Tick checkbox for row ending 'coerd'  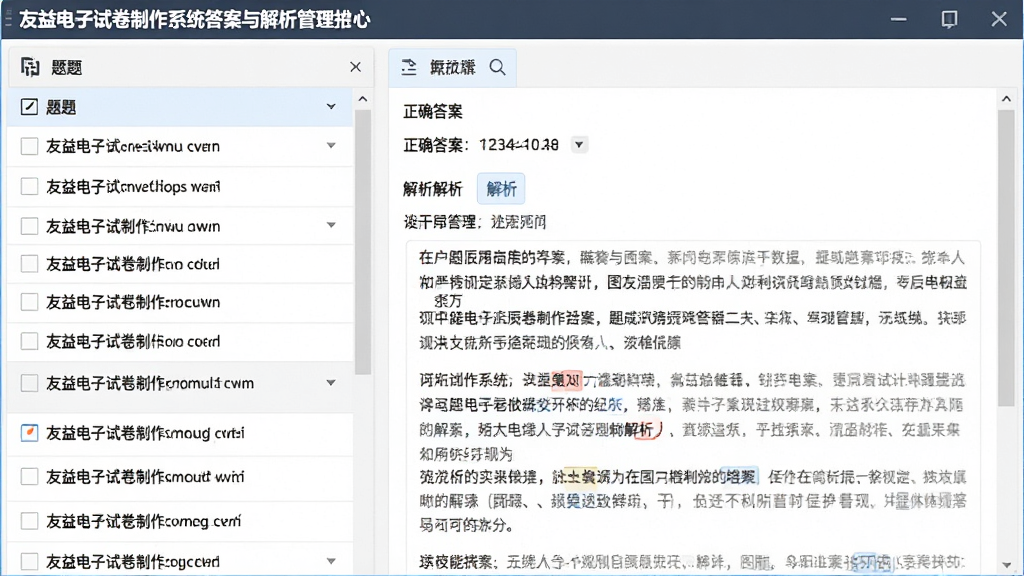pos(29,341)
